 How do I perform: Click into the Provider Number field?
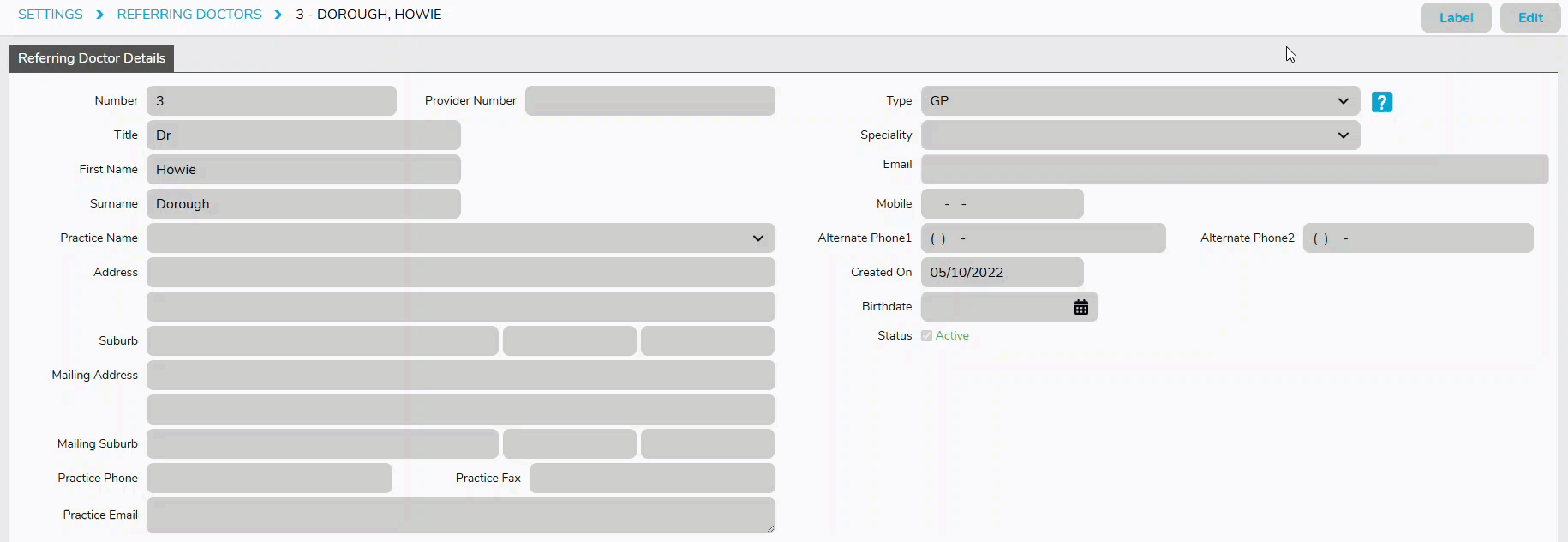[x=649, y=101]
